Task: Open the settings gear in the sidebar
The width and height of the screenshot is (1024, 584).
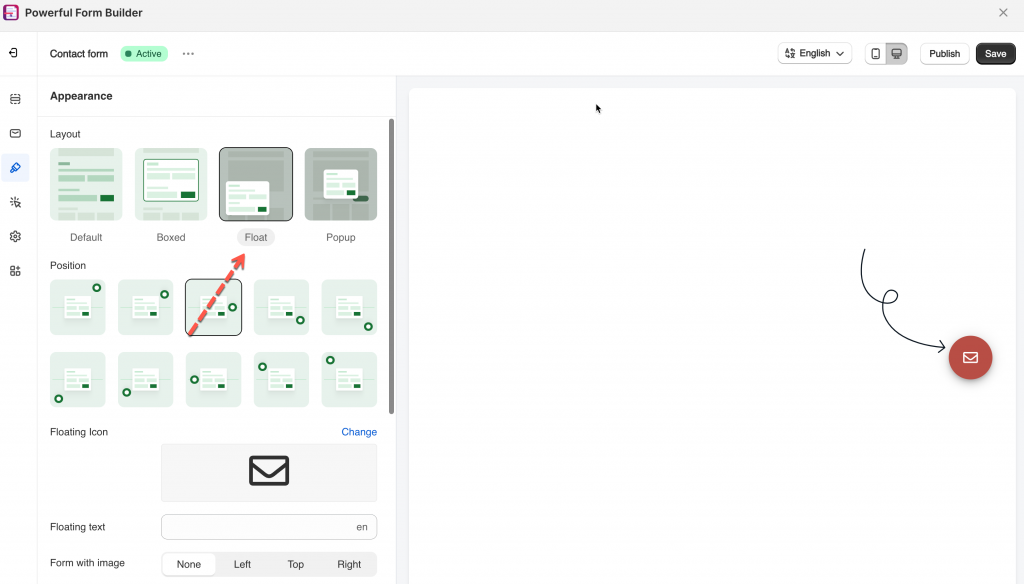Action: [15, 237]
